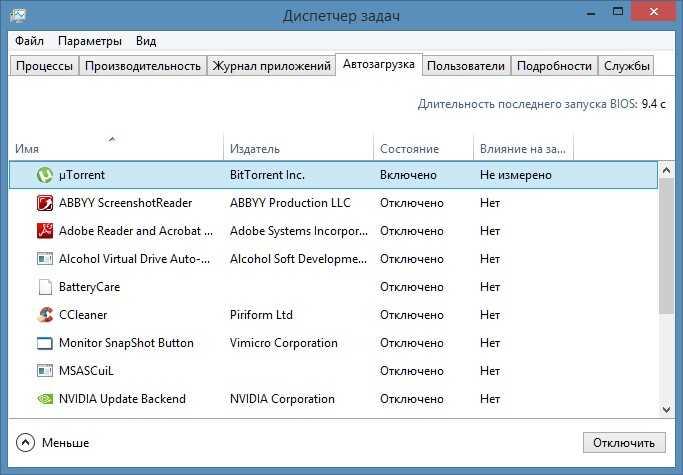
Task: Minimize the Диспетчер задач window
Action: (x=591, y=13)
